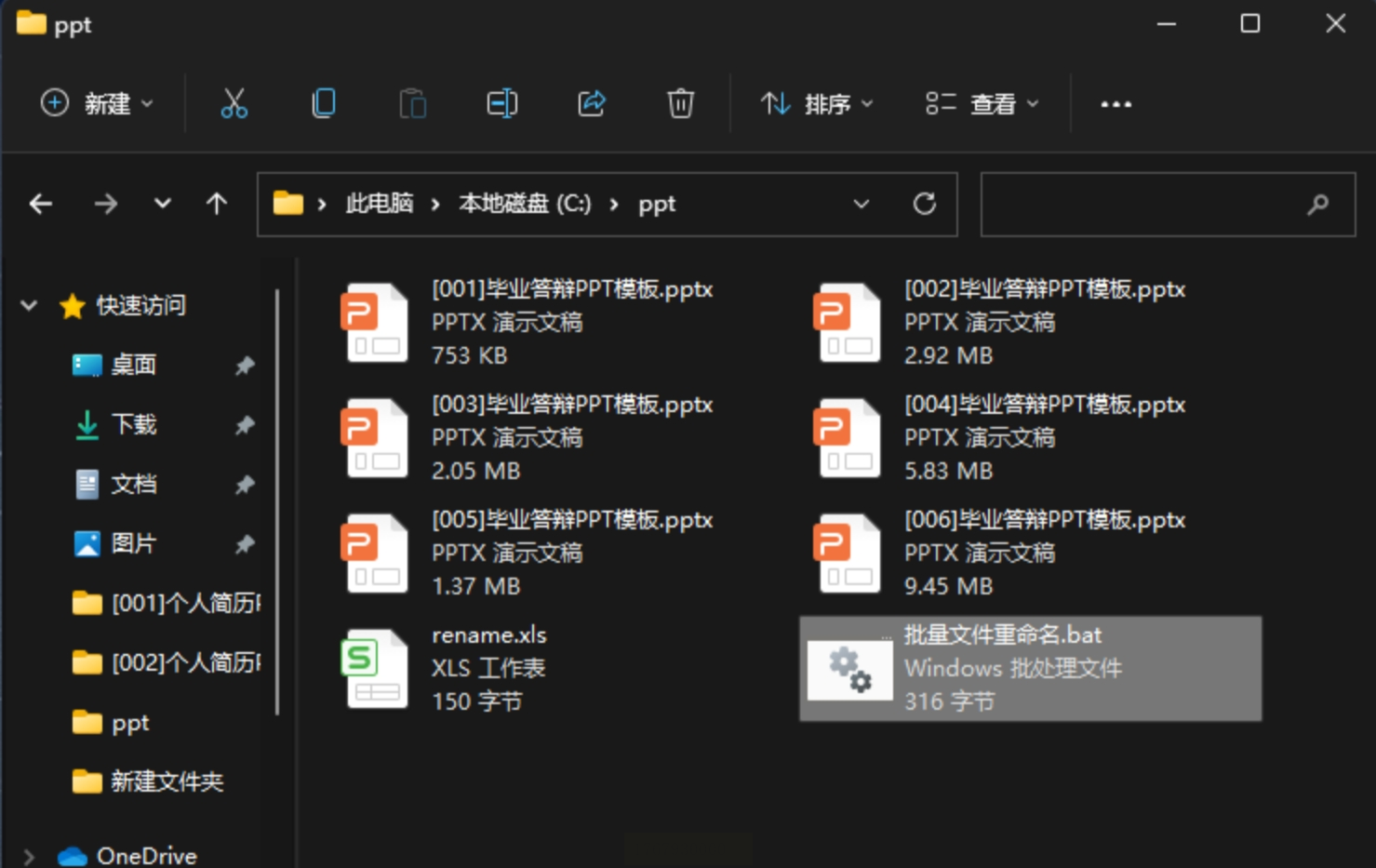Click the Rename icon in toolbar
The height and width of the screenshot is (868, 1376).
click(x=501, y=103)
